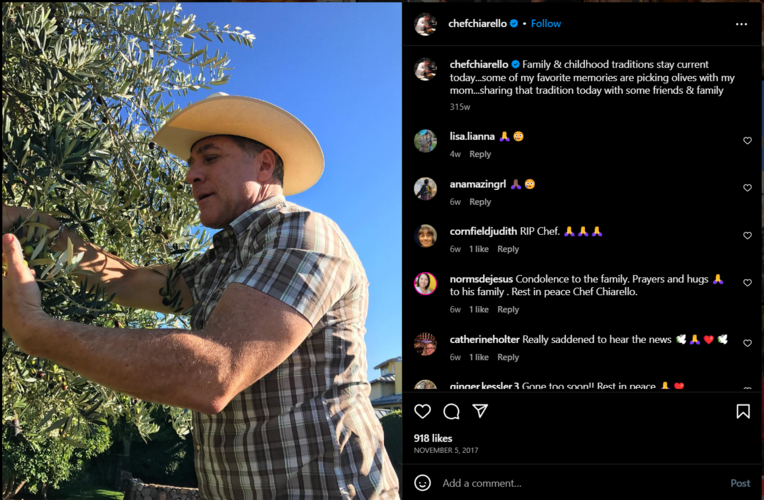Like catherineholter's comment

[x=747, y=343]
